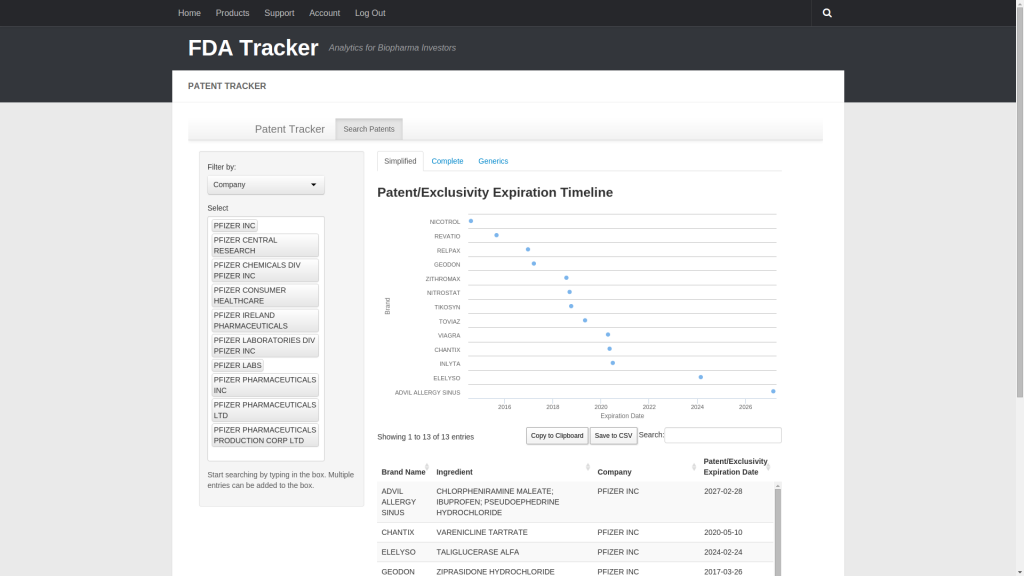1024x576 pixels.
Task: Click the search magnifier icon in top bar
Action: point(827,13)
